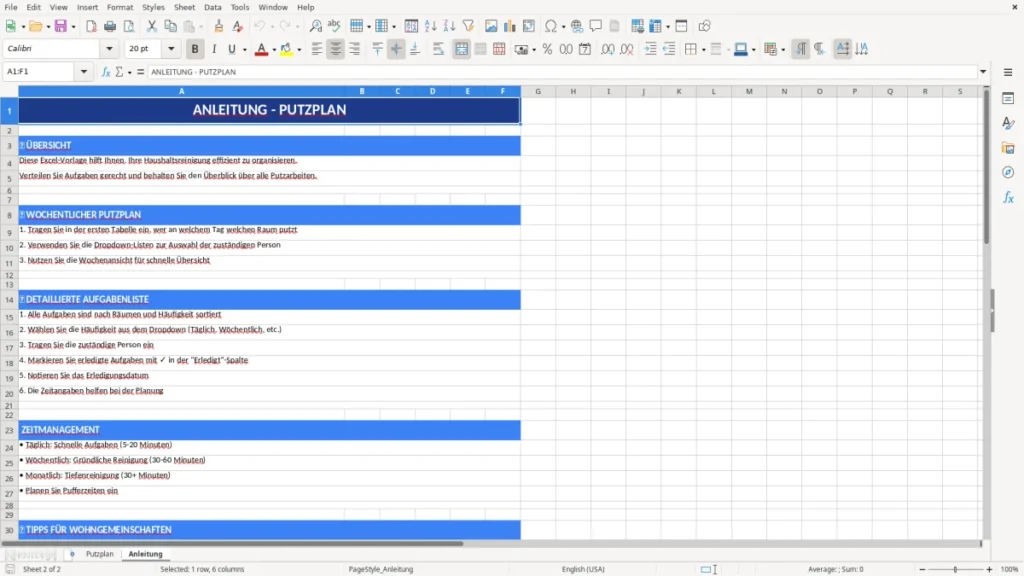
Task: Apply the red font color
Action: coord(261,49)
